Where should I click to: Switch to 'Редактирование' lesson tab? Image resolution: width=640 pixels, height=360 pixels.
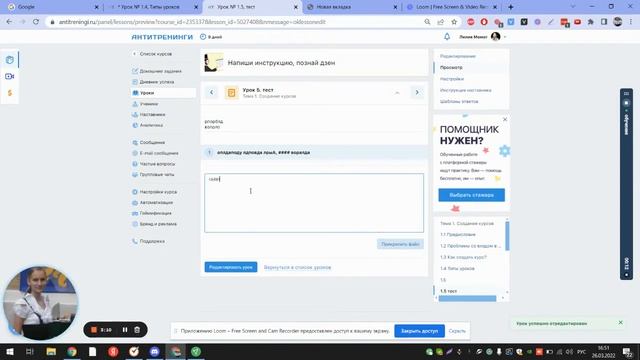coord(458,56)
